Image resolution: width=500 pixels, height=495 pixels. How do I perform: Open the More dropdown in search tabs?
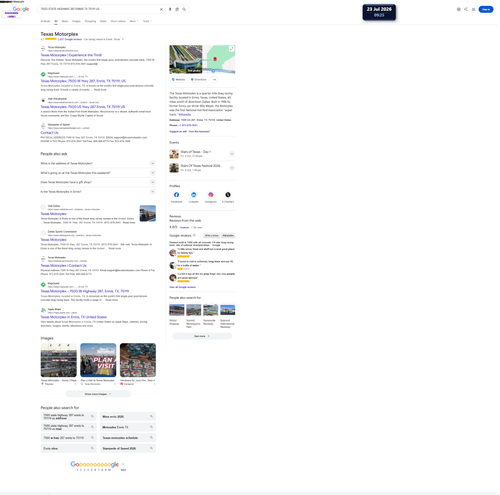[x=134, y=21]
